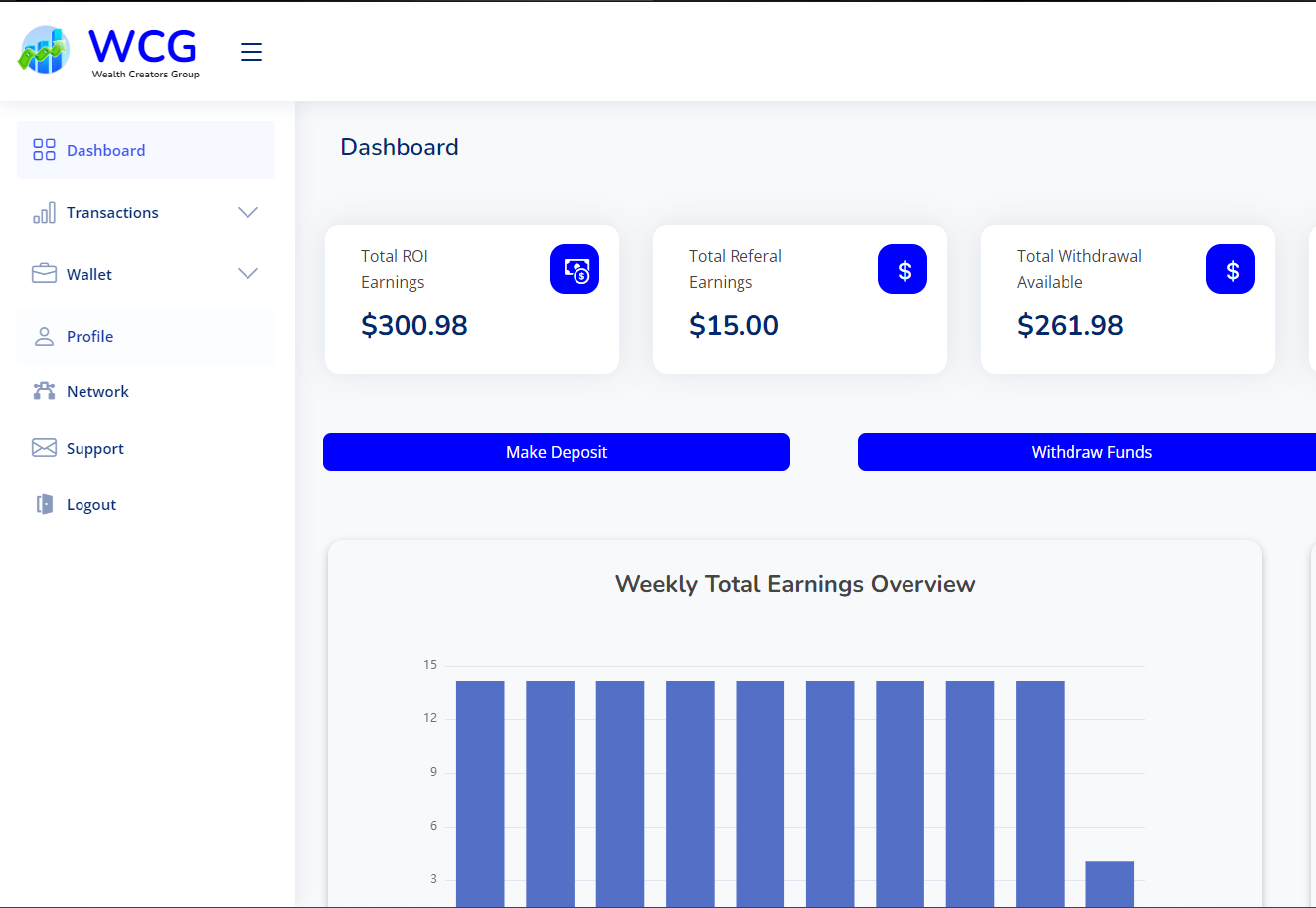This screenshot has width=1316, height=908.
Task: Click the Wallet briefcase icon
Action: [44, 273]
